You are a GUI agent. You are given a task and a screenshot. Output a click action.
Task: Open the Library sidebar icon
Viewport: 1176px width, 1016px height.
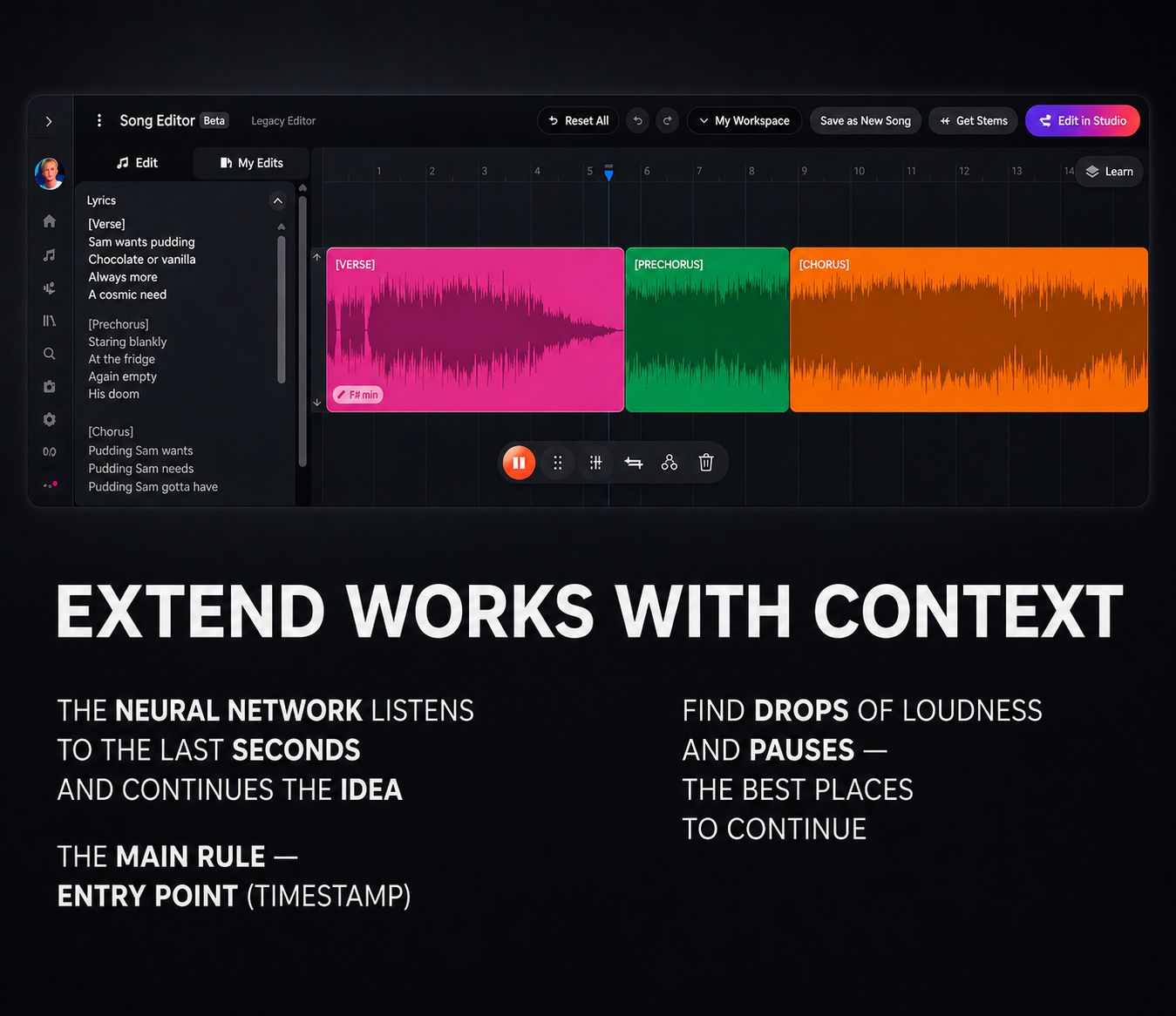pos(50,321)
